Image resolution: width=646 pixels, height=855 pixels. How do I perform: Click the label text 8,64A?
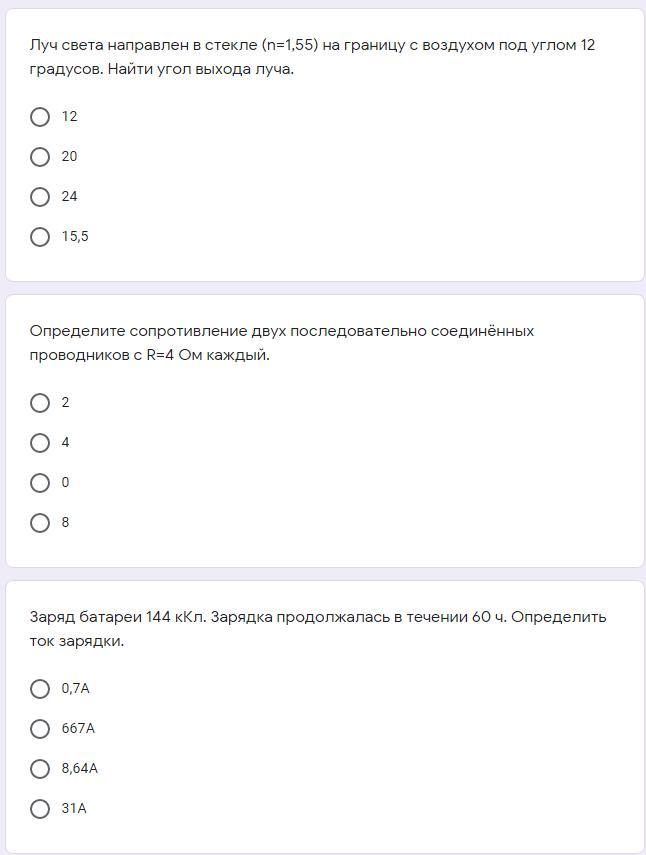point(80,768)
